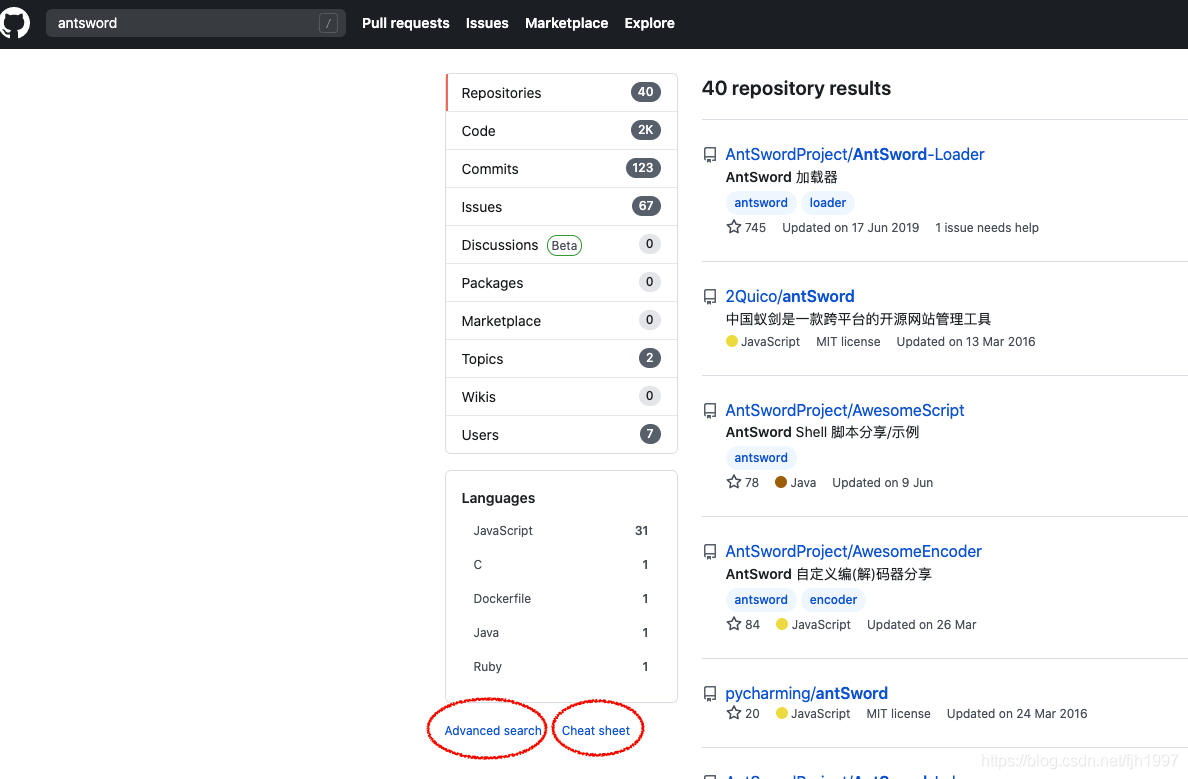This screenshot has height=779, width=1188.
Task: Open AntSwordProject/AwesomeEncoder repository
Action: (853, 552)
